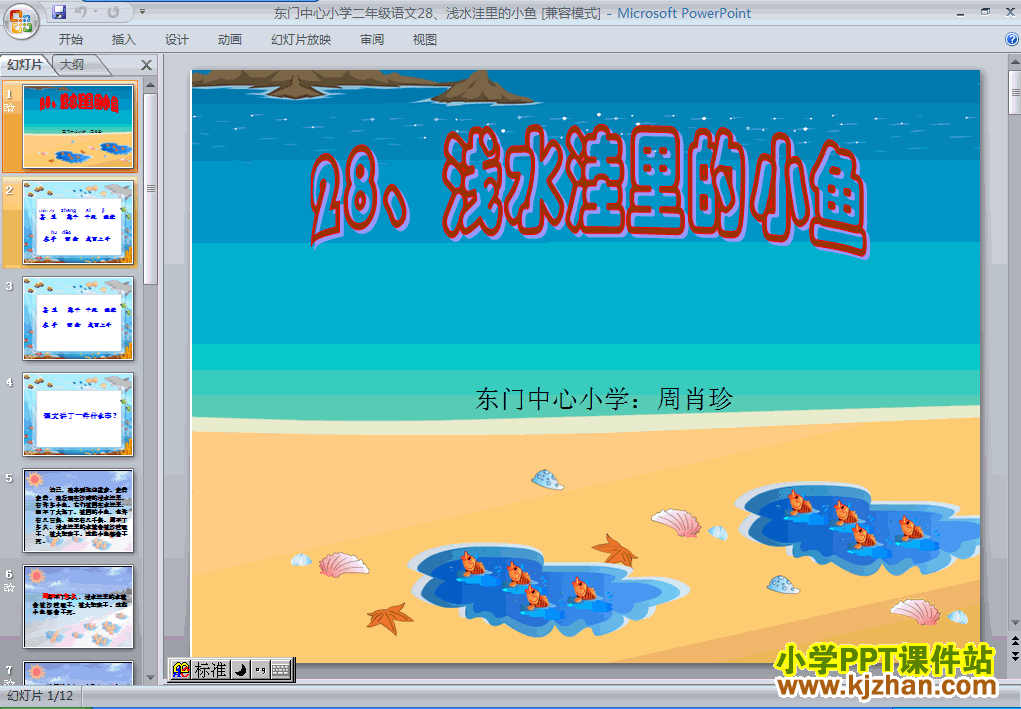Select slide 4 thumbnail with the question
The image size is (1021, 709).
[x=78, y=414]
